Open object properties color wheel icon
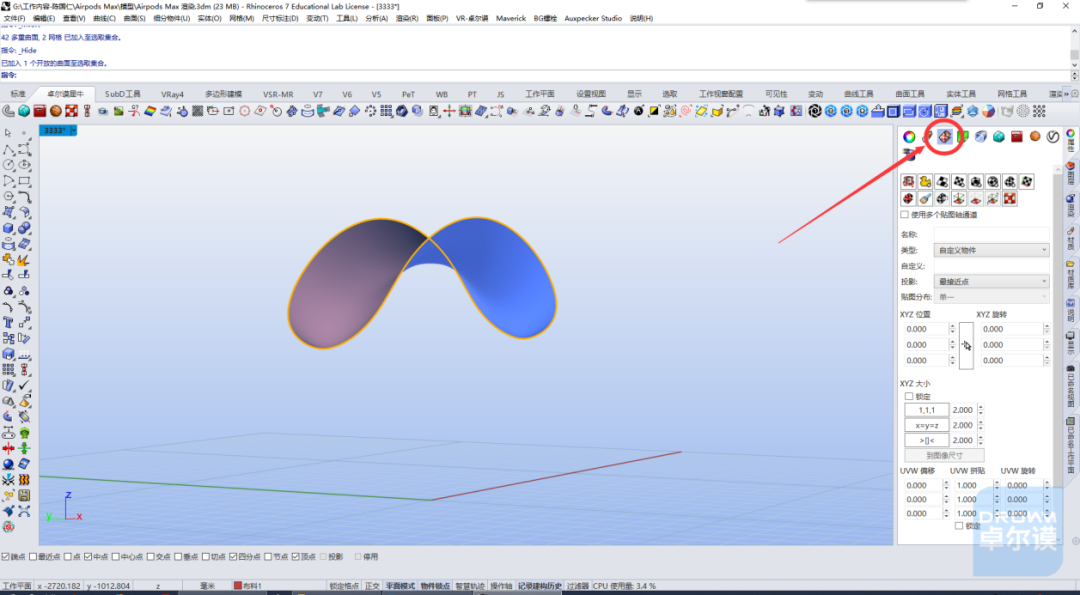Viewport: 1080px width, 595px height. (909, 136)
